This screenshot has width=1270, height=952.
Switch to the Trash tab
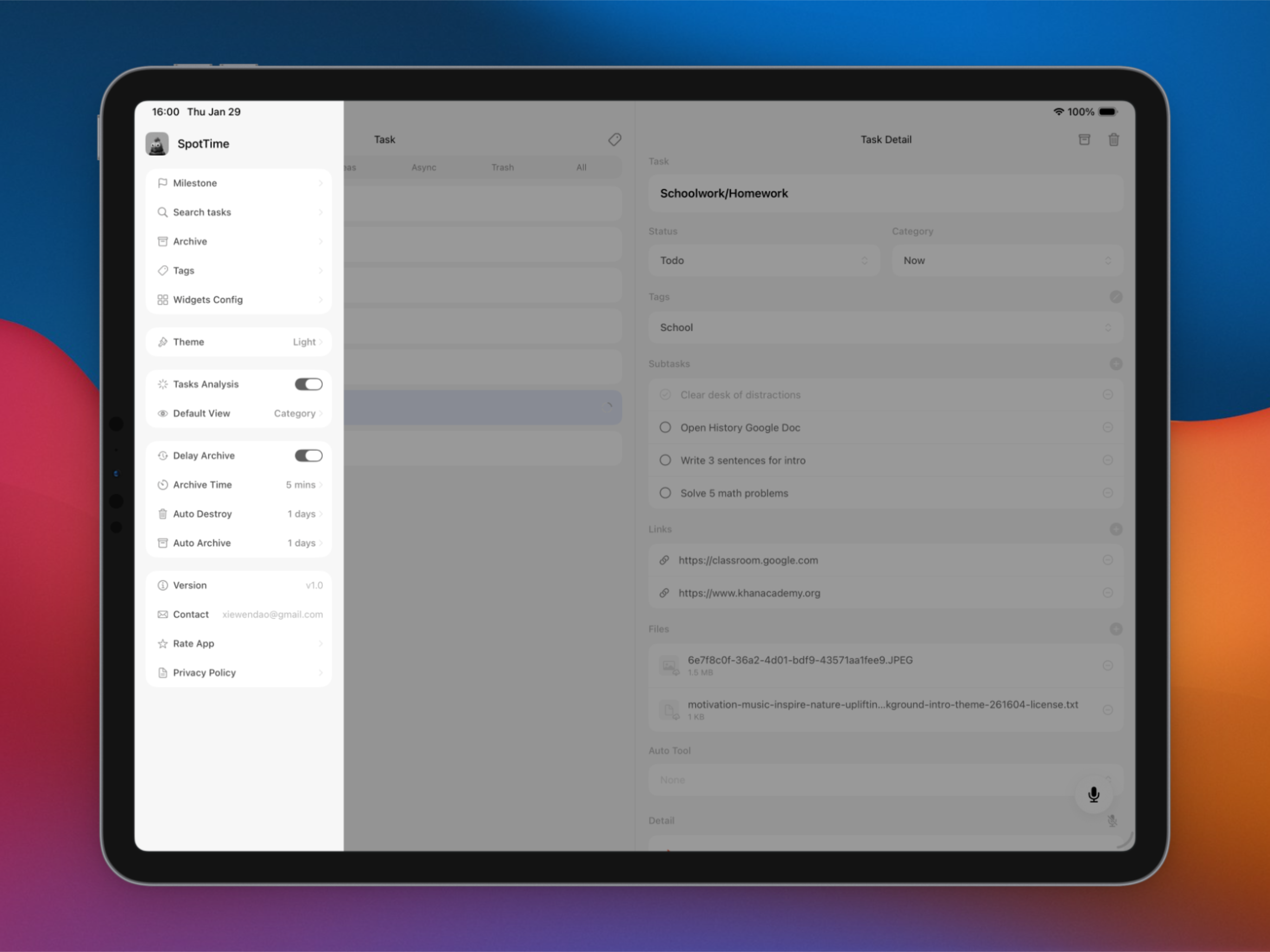pos(503,168)
